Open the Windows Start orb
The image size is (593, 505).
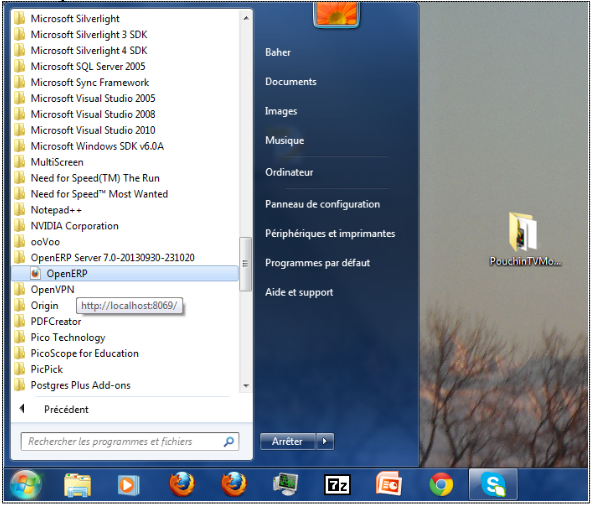[25, 485]
